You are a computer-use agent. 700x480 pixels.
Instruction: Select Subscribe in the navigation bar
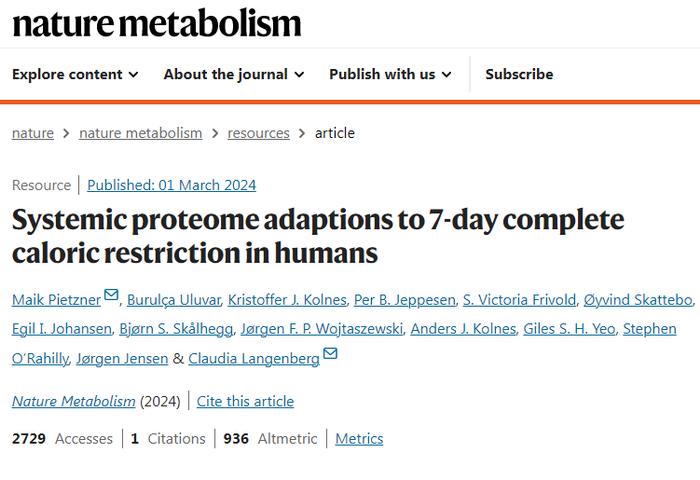click(519, 74)
